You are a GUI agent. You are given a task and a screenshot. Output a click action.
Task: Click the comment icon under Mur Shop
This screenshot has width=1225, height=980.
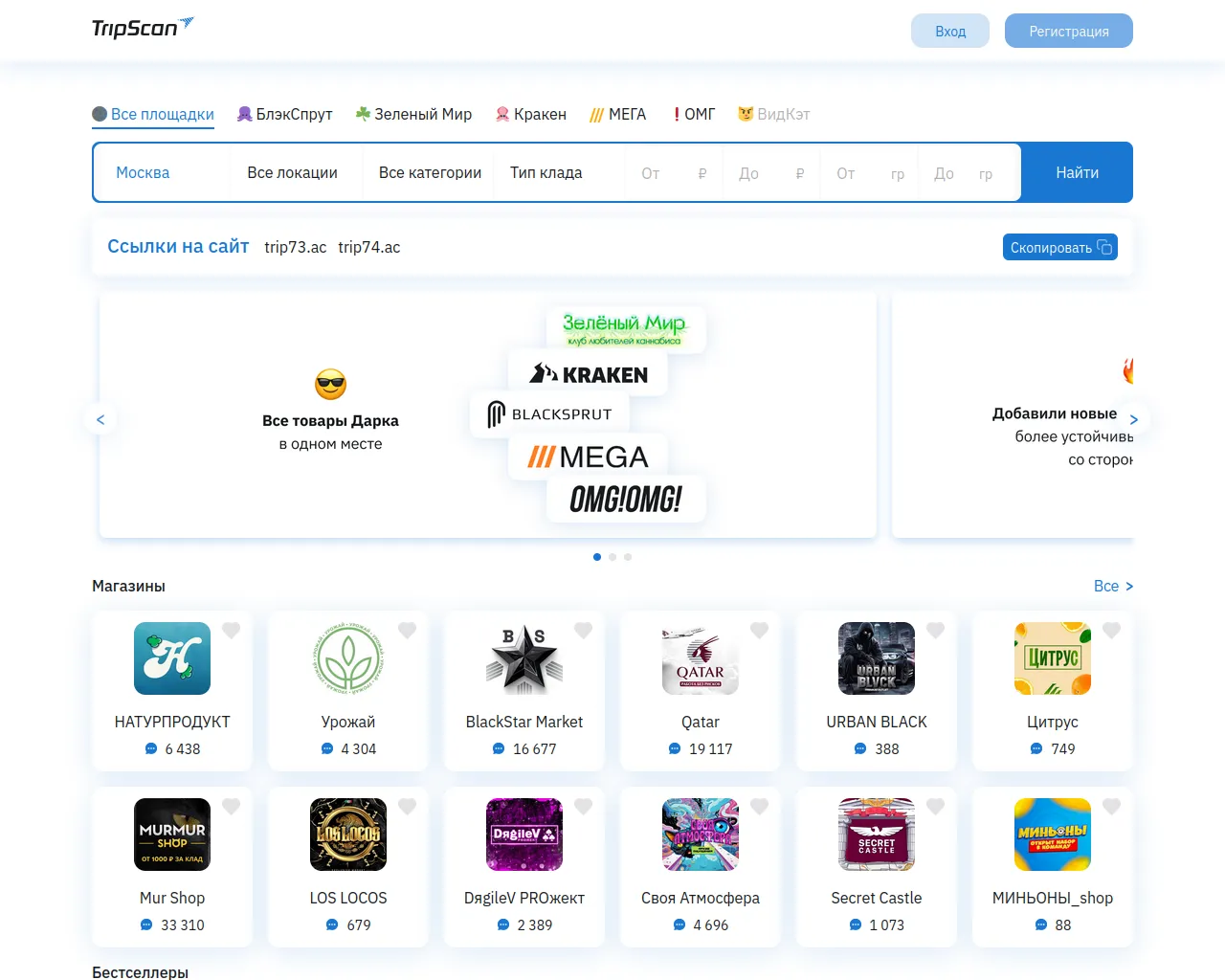(x=146, y=924)
